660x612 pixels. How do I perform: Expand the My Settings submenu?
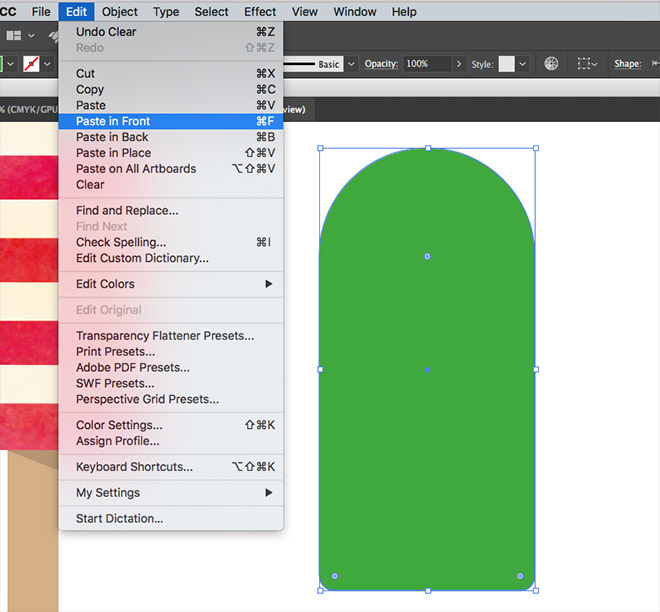171,493
